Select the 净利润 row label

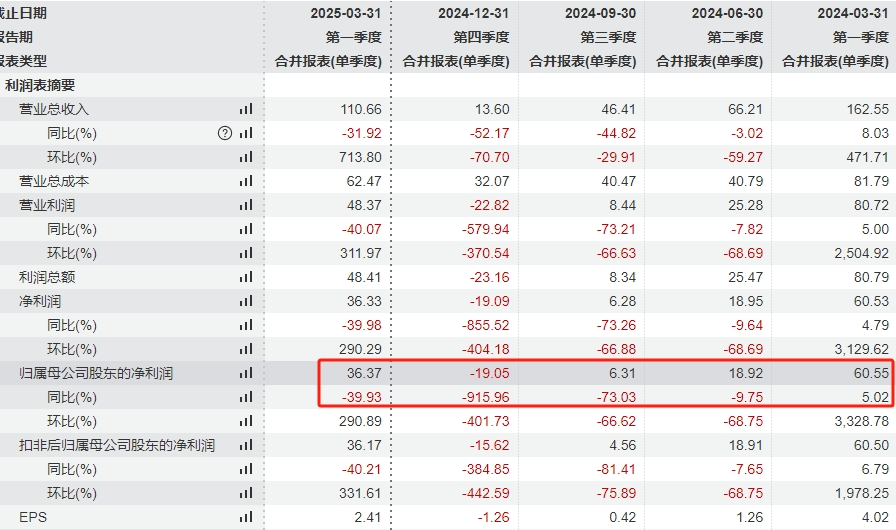[x=40, y=301]
